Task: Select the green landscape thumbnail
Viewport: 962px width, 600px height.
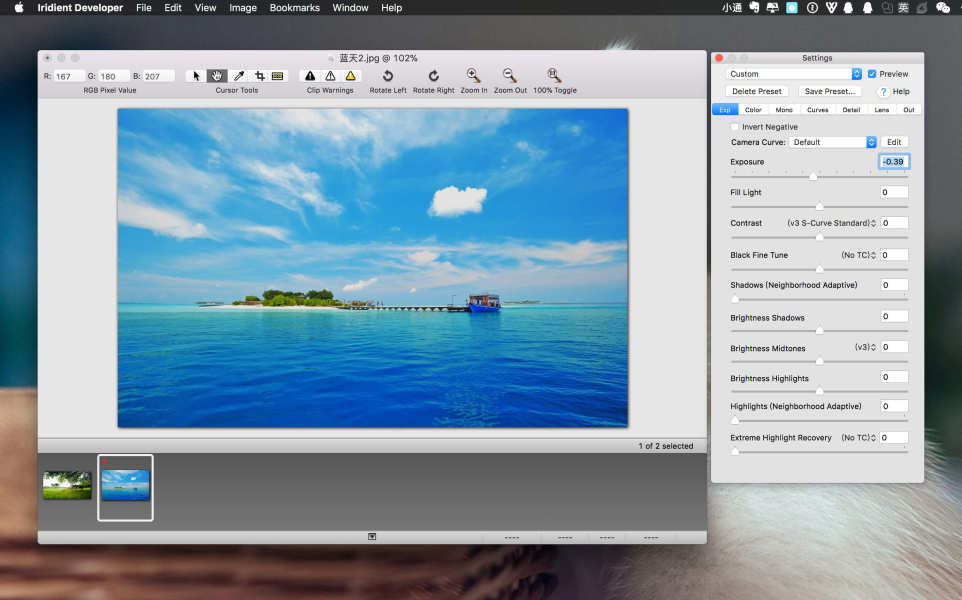Action: [67, 485]
